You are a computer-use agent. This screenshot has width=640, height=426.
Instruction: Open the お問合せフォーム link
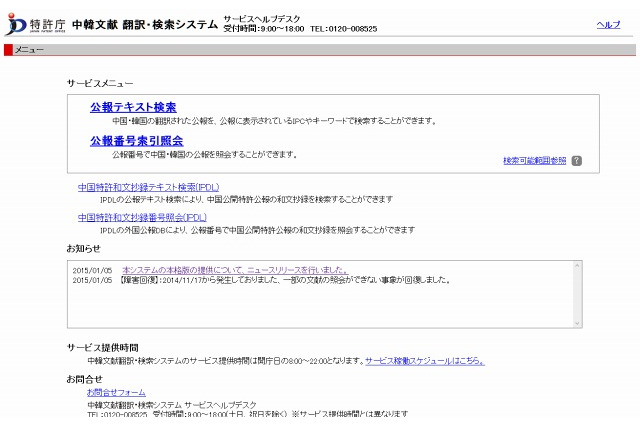coord(116,392)
